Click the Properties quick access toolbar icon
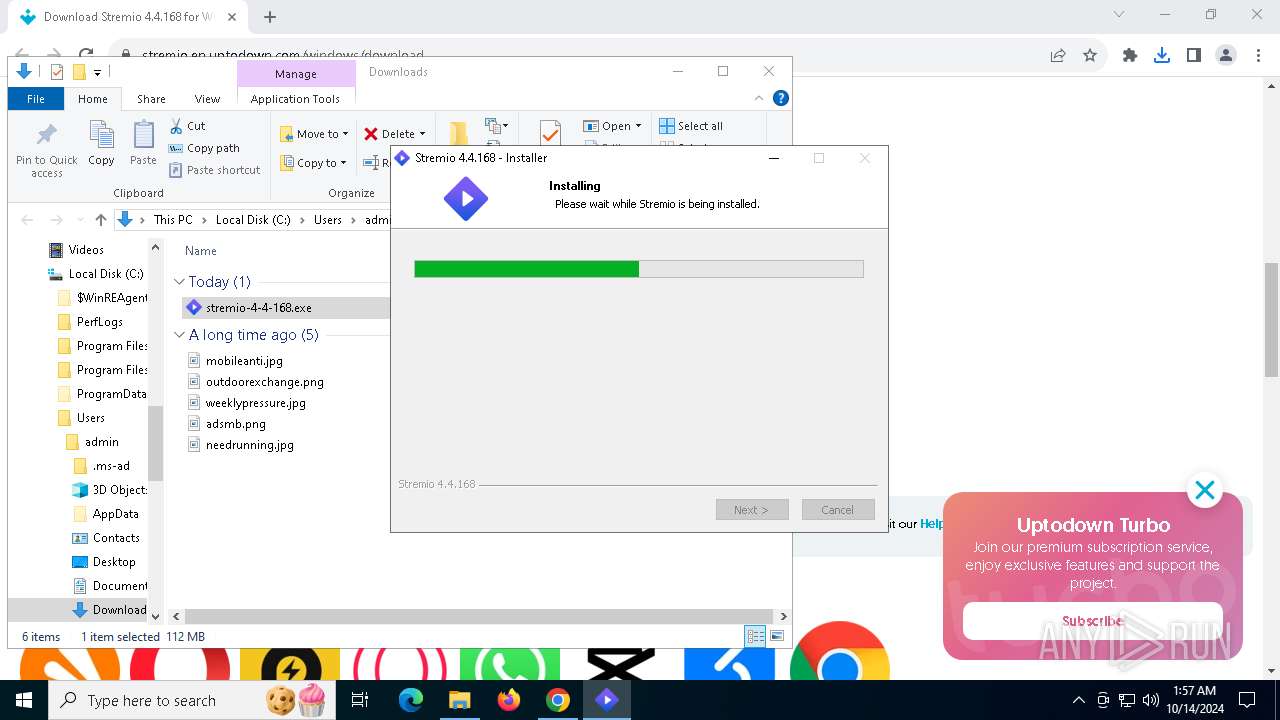This screenshot has height=720, width=1280. [56, 72]
